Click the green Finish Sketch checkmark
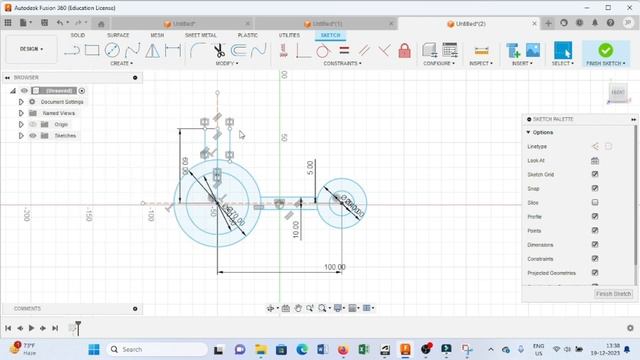This screenshot has height=360, width=640. (x=606, y=50)
